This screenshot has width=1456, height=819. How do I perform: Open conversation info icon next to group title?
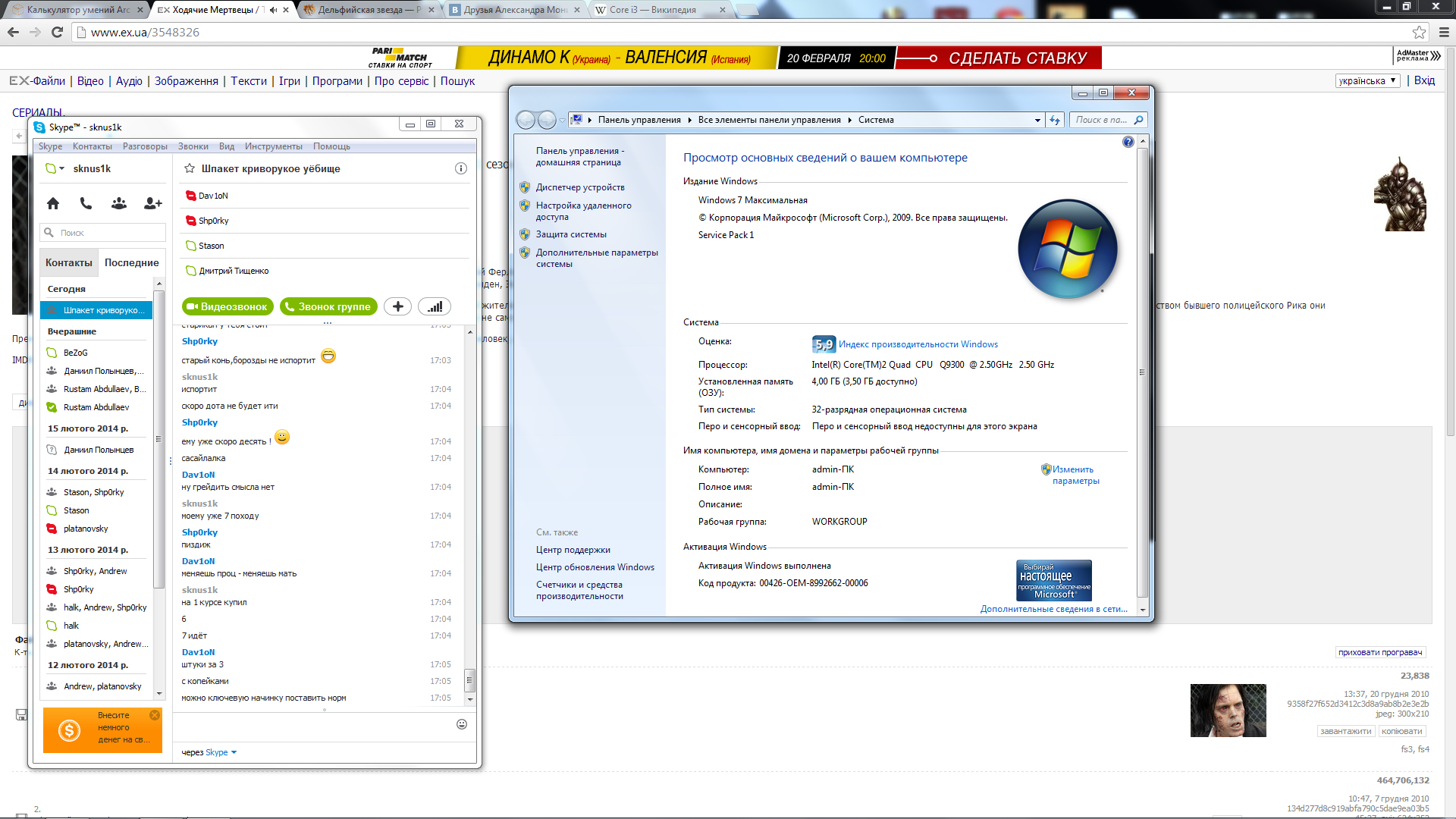coord(460,168)
